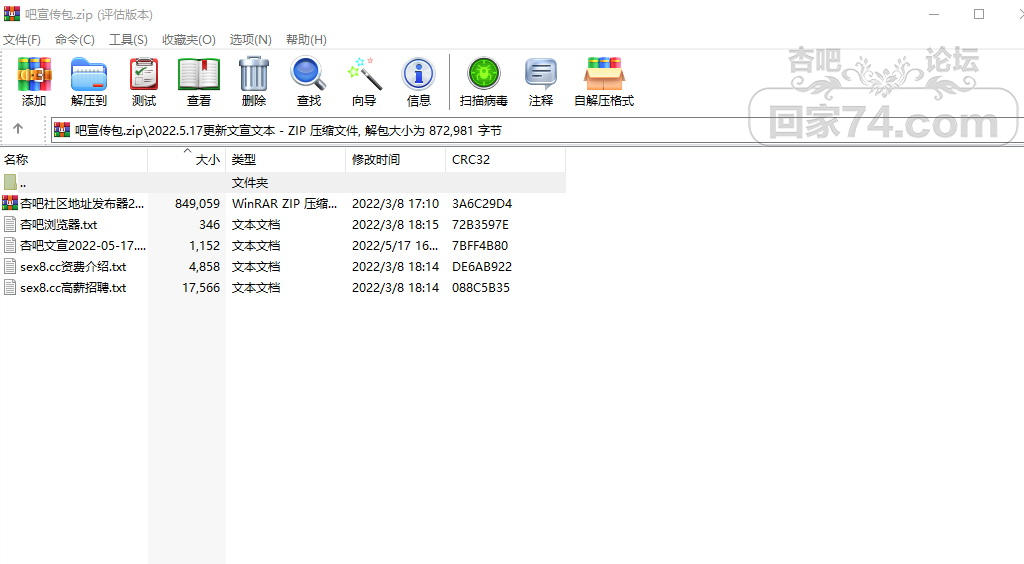Click the 自解压格式 (SFX) toolbar icon
The image size is (1024, 564).
(x=604, y=74)
